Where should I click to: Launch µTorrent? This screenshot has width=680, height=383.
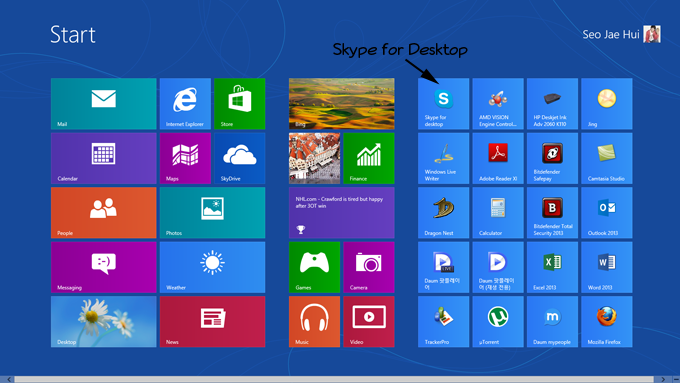[x=498, y=321]
